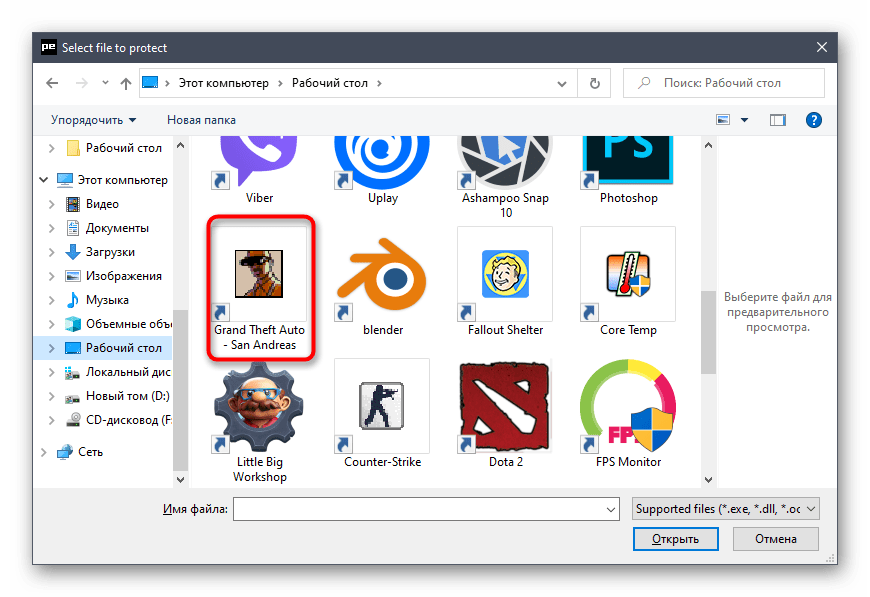870x597 pixels.
Task: Select the Ashampoo Snap 10 shortcut
Action: point(505,176)
